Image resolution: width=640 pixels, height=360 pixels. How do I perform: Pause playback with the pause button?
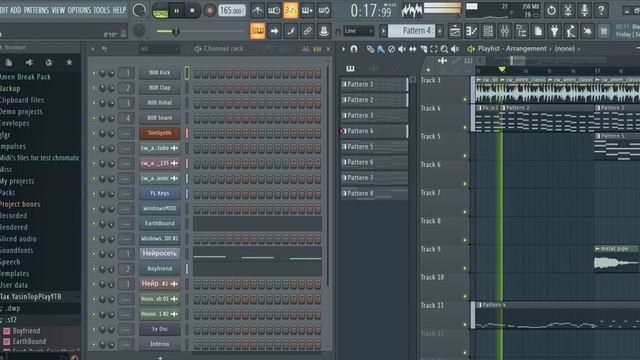[x=177, y=11]
